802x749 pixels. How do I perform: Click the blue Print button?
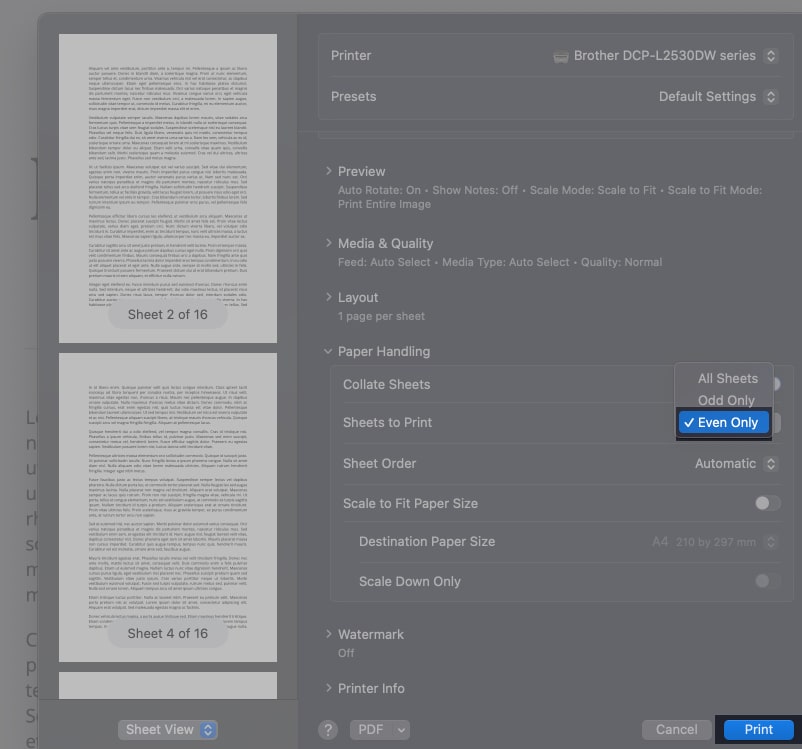(759, 730)
